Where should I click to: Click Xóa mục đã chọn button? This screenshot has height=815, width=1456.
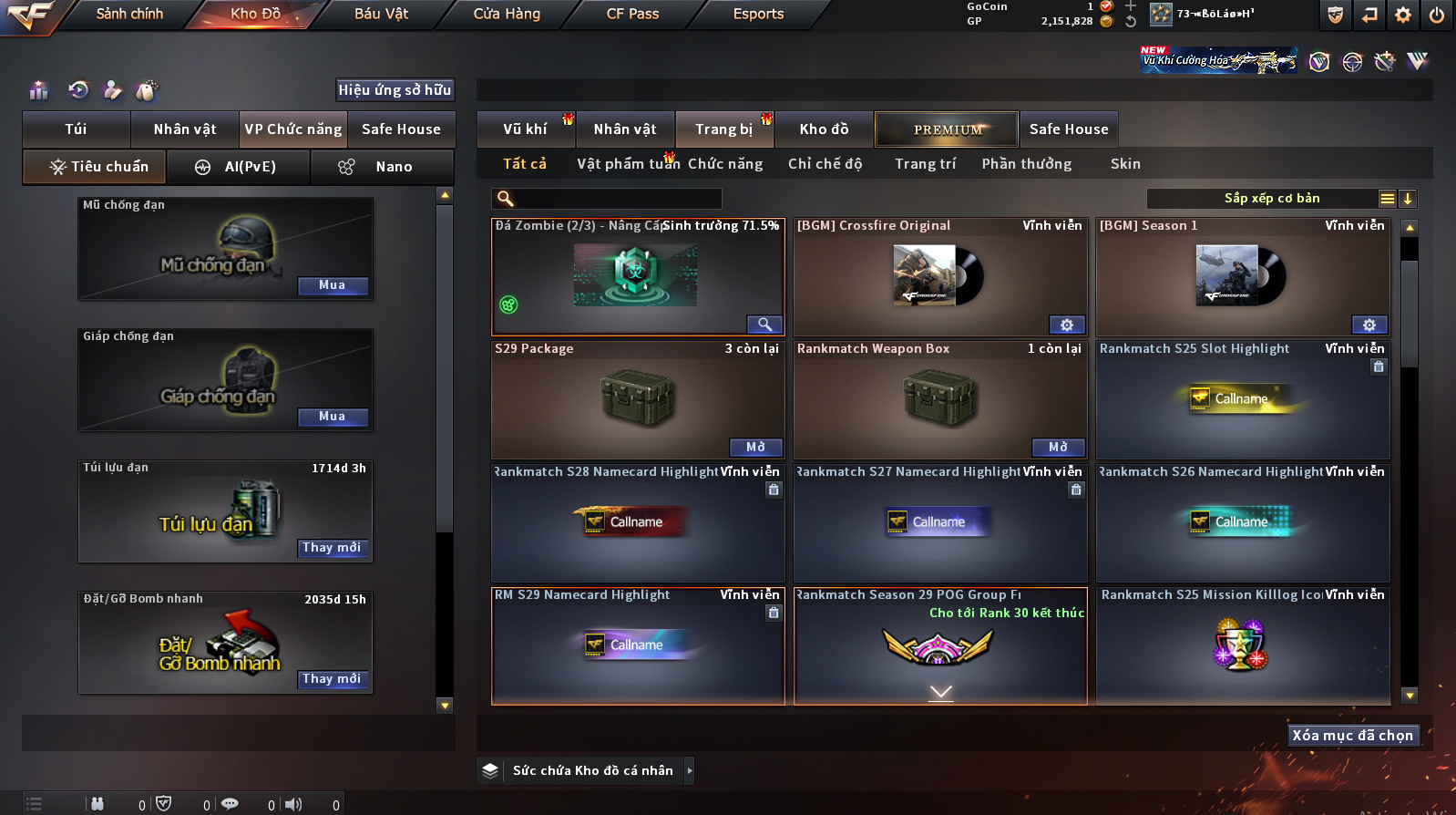coord(1353,736)
